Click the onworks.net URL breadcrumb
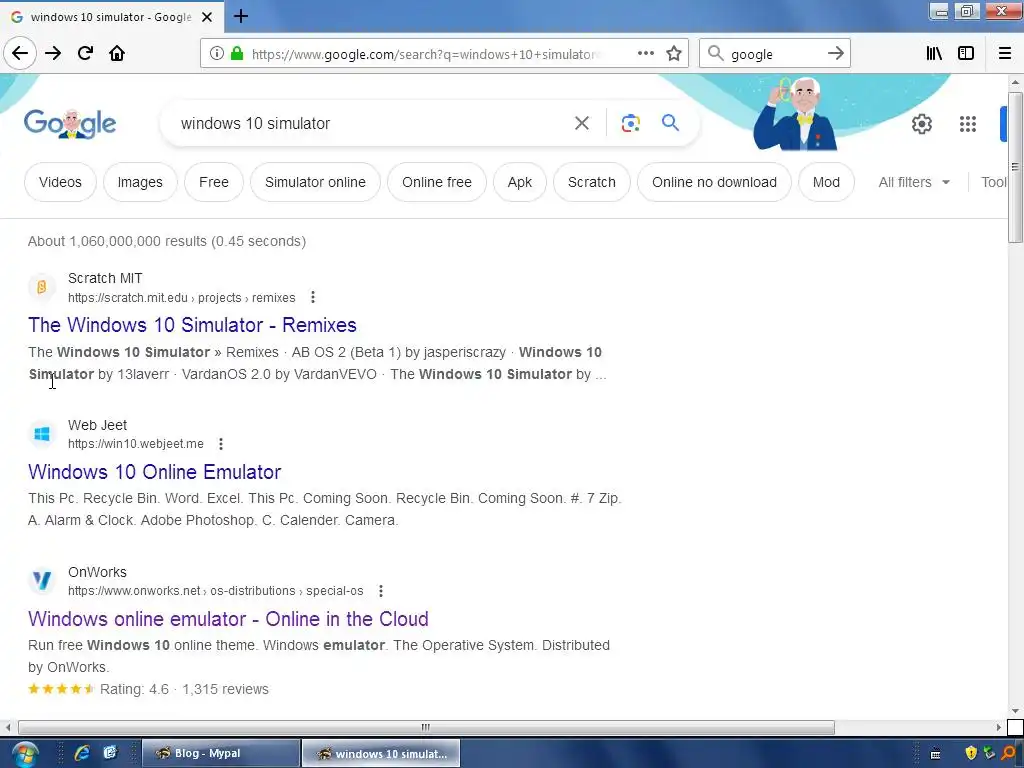 (x=216, y=591)
